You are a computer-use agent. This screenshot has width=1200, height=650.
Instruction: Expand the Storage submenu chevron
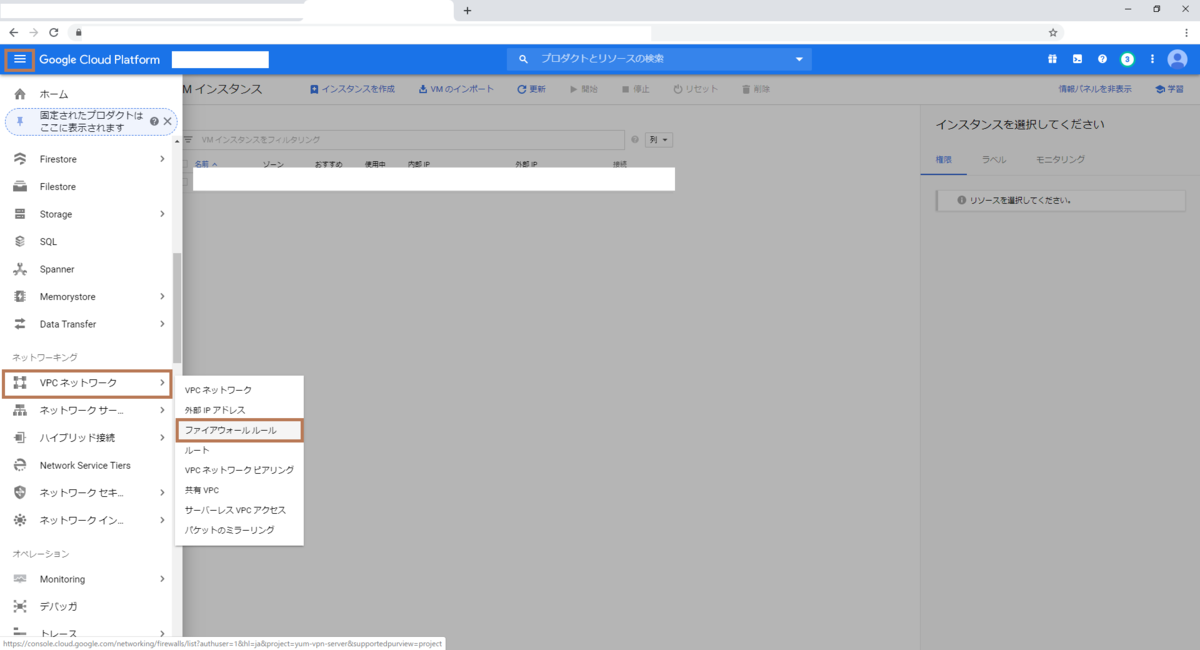(x=162, y=214)
